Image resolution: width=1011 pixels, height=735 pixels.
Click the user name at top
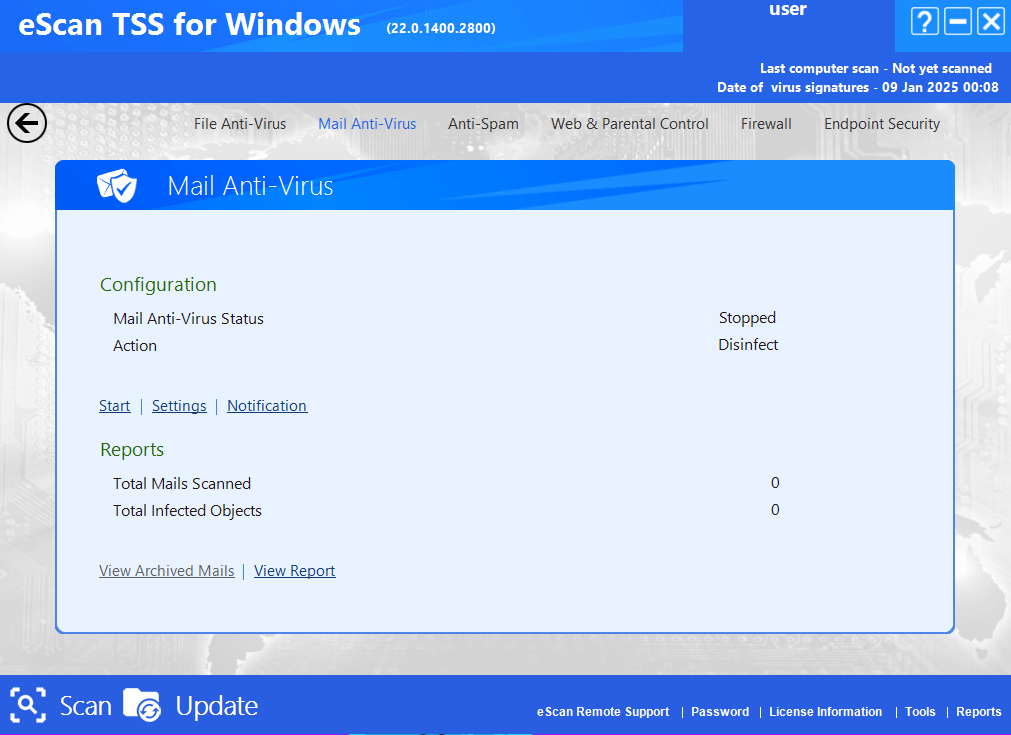pyautogui.click(x=788, y=9)
